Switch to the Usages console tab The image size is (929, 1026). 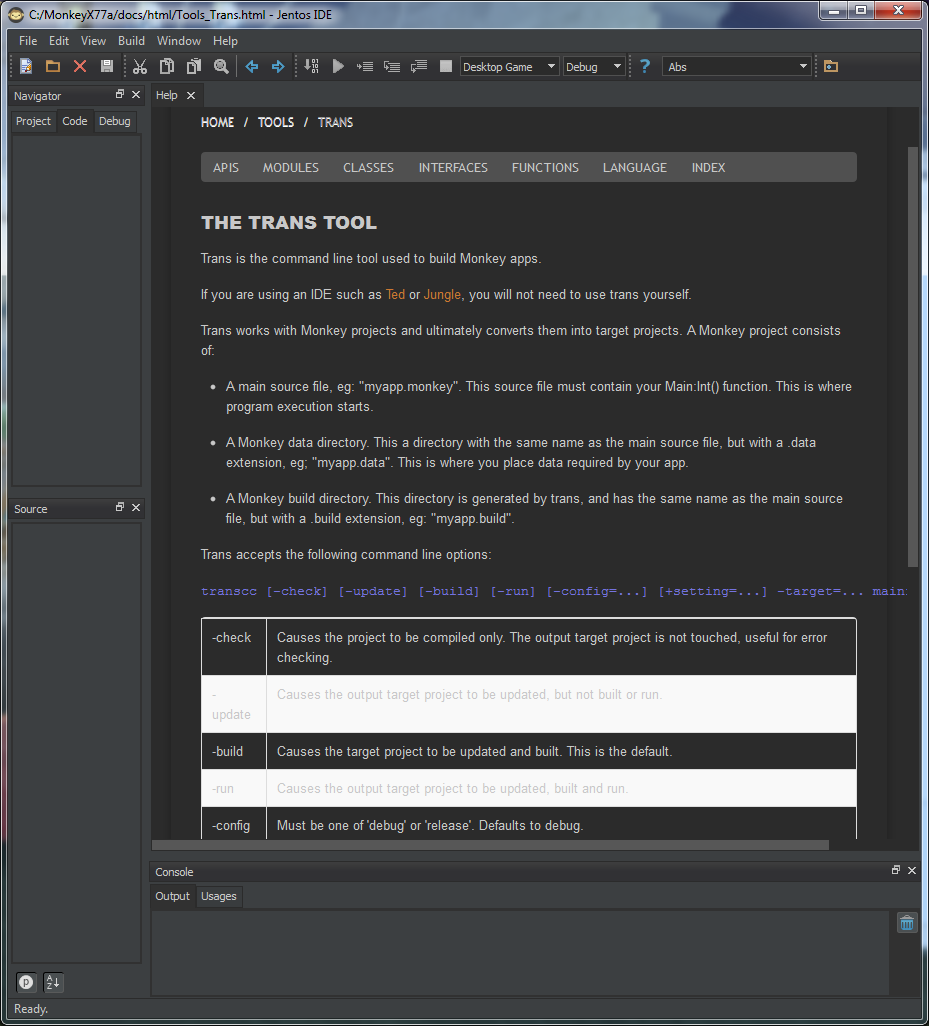click(x=218, y=896)
